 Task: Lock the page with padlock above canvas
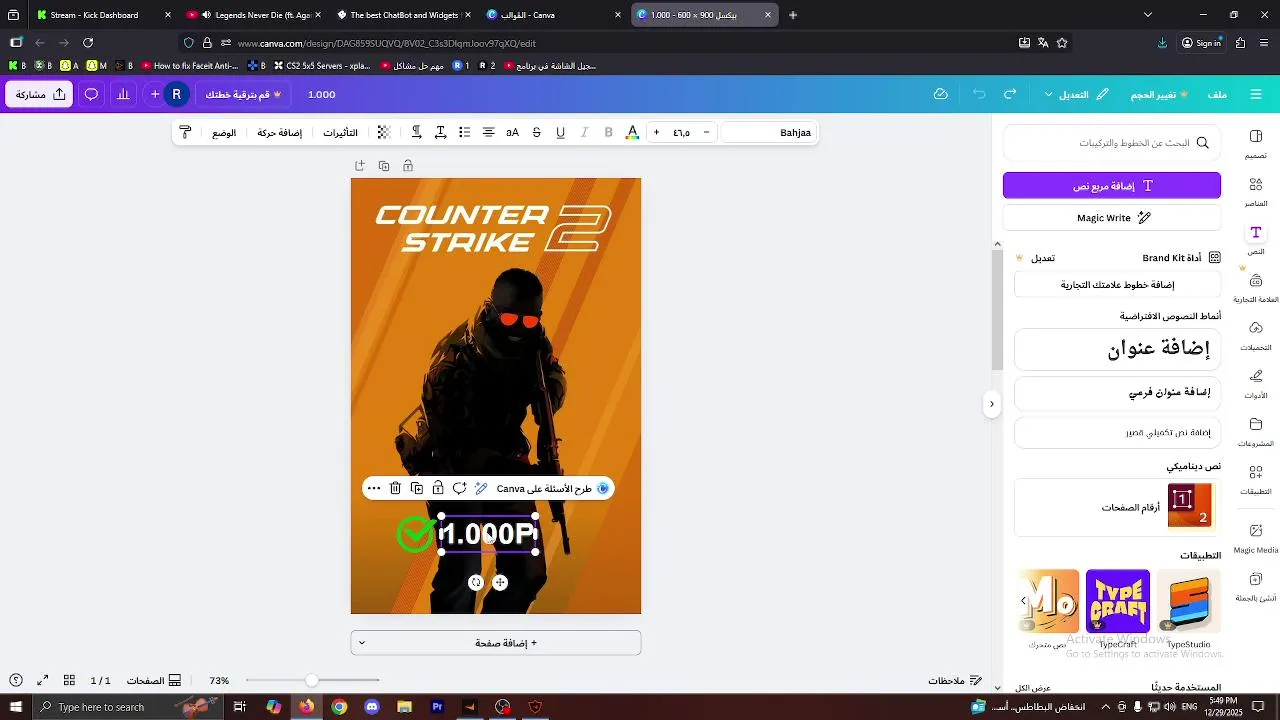(408, 166)
